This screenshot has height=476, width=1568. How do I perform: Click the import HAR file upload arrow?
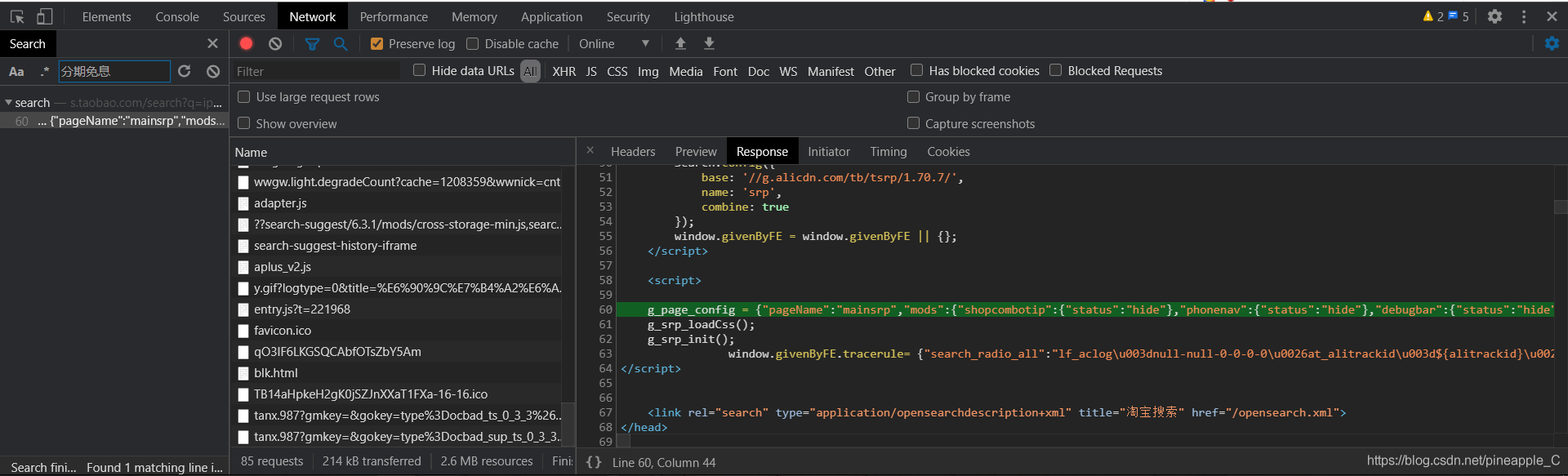[680, 43]
